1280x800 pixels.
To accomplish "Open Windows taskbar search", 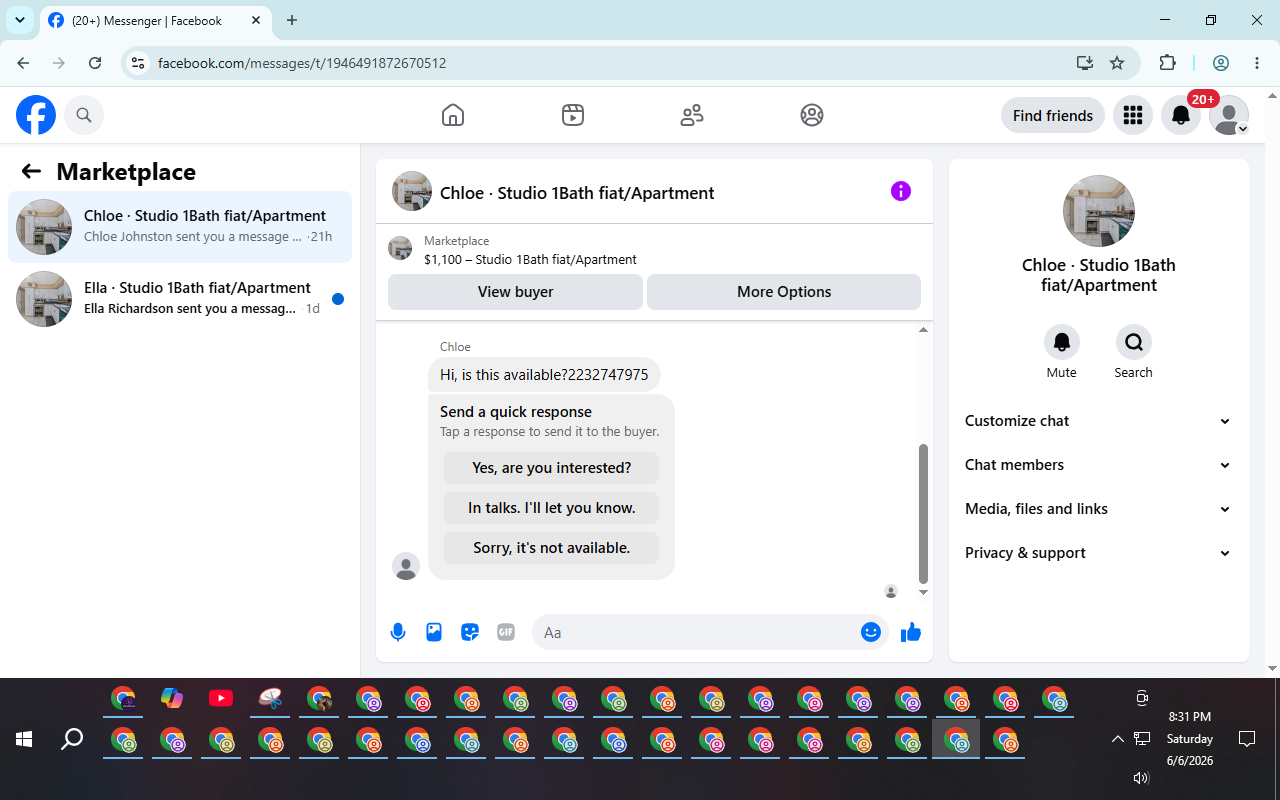I will tap(72, 739).
